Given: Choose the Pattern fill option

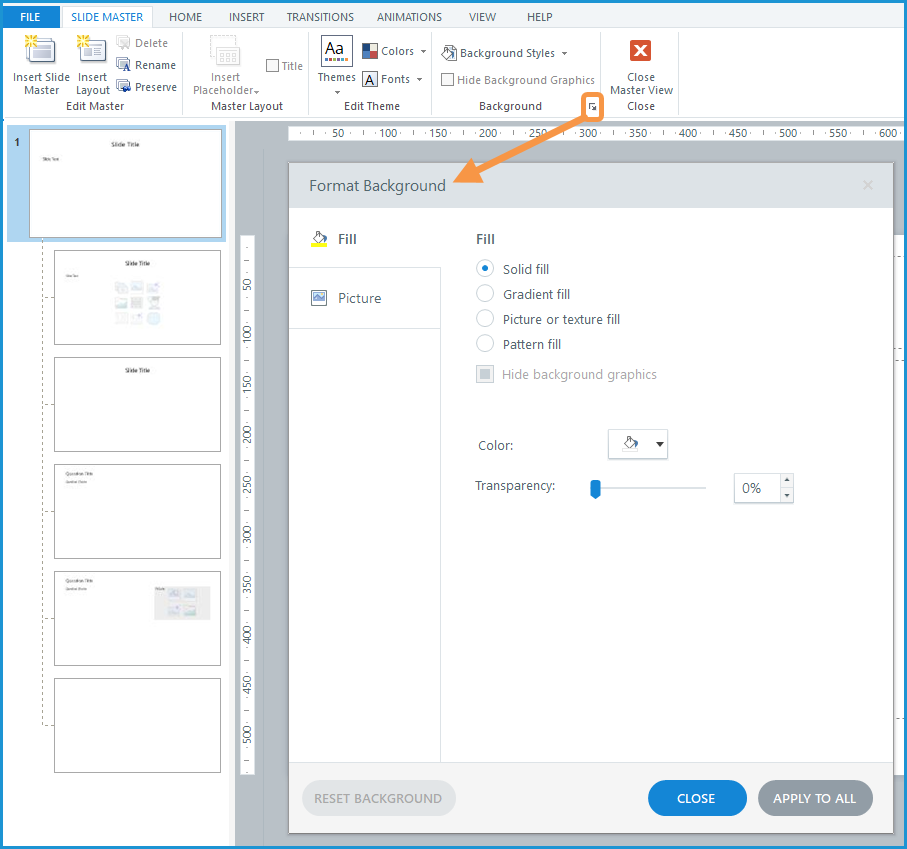Looking at the screenshot, I should click(485, 344).
